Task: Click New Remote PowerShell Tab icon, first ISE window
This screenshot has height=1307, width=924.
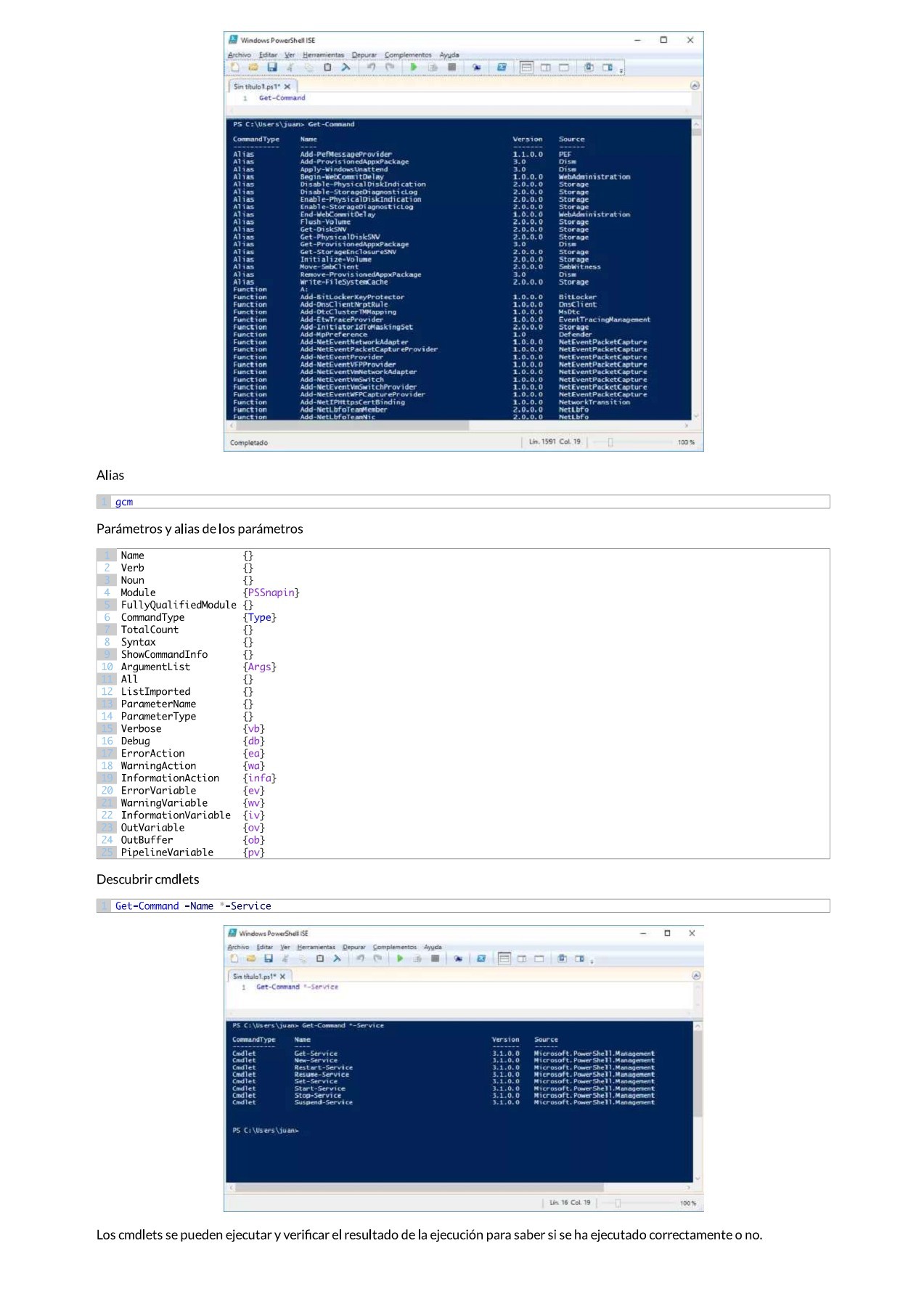Action: coord(477,68)
